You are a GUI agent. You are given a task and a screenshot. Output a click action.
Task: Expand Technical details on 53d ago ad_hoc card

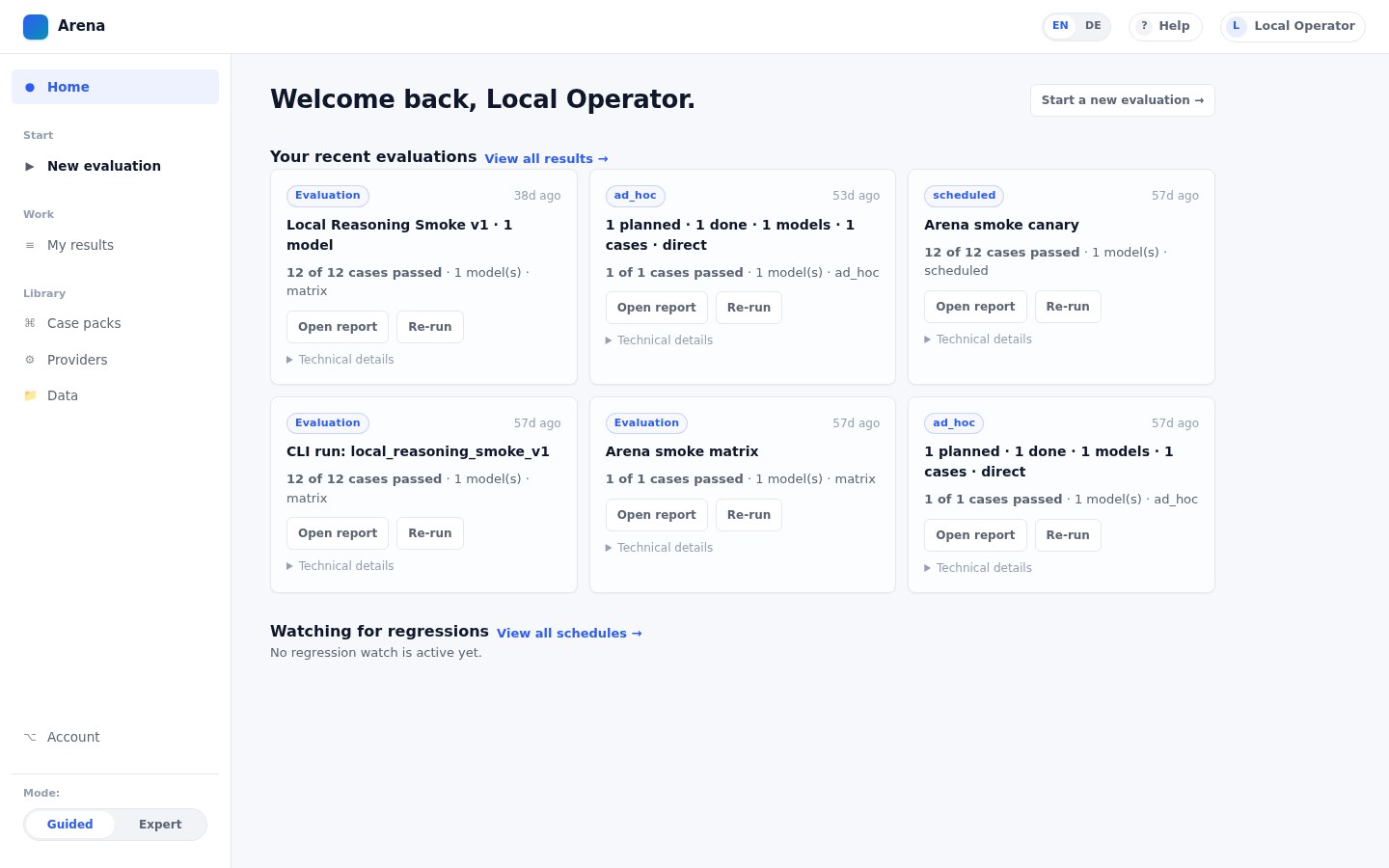660,340
